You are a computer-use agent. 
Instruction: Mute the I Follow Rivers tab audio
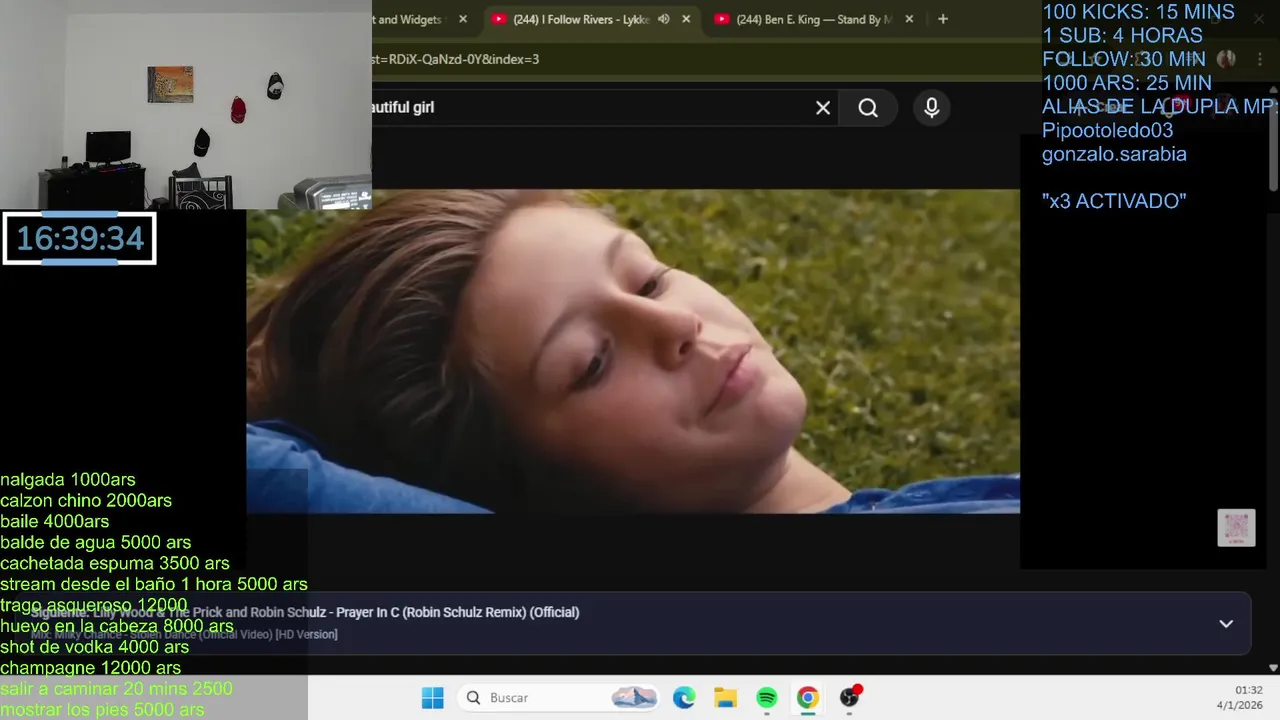click(x=663, y=19)
